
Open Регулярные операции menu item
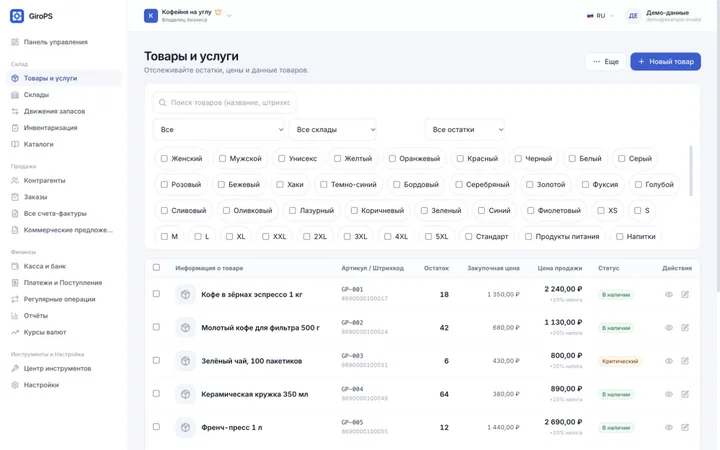(64, 299)
